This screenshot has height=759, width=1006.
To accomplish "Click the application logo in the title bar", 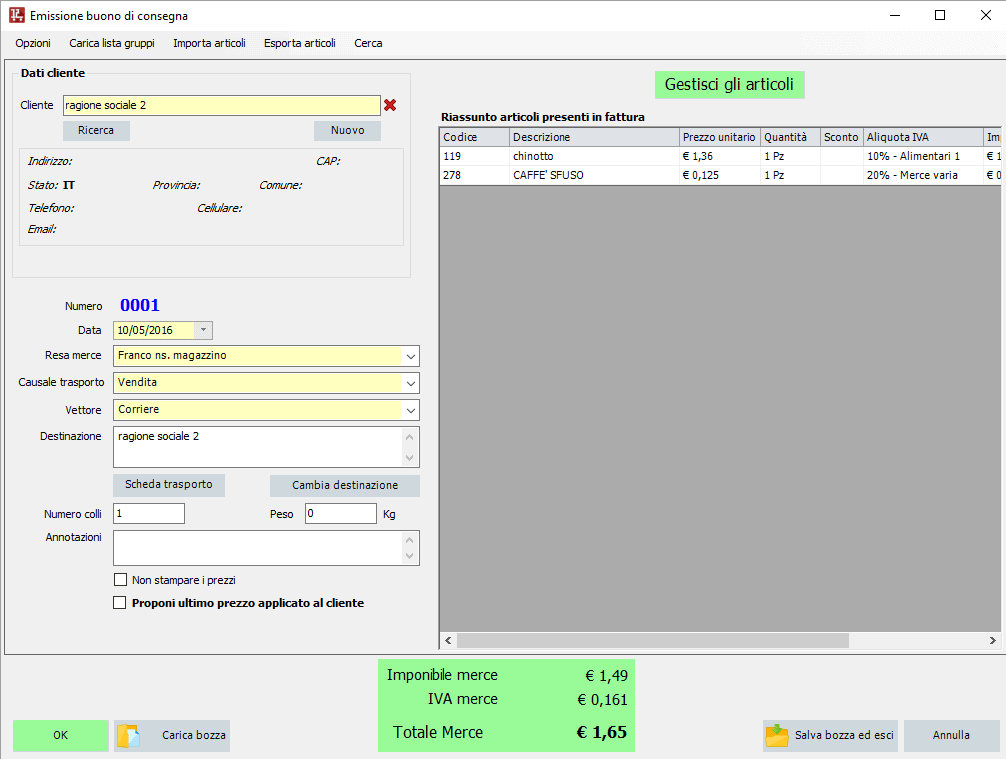I will (16, 15).
